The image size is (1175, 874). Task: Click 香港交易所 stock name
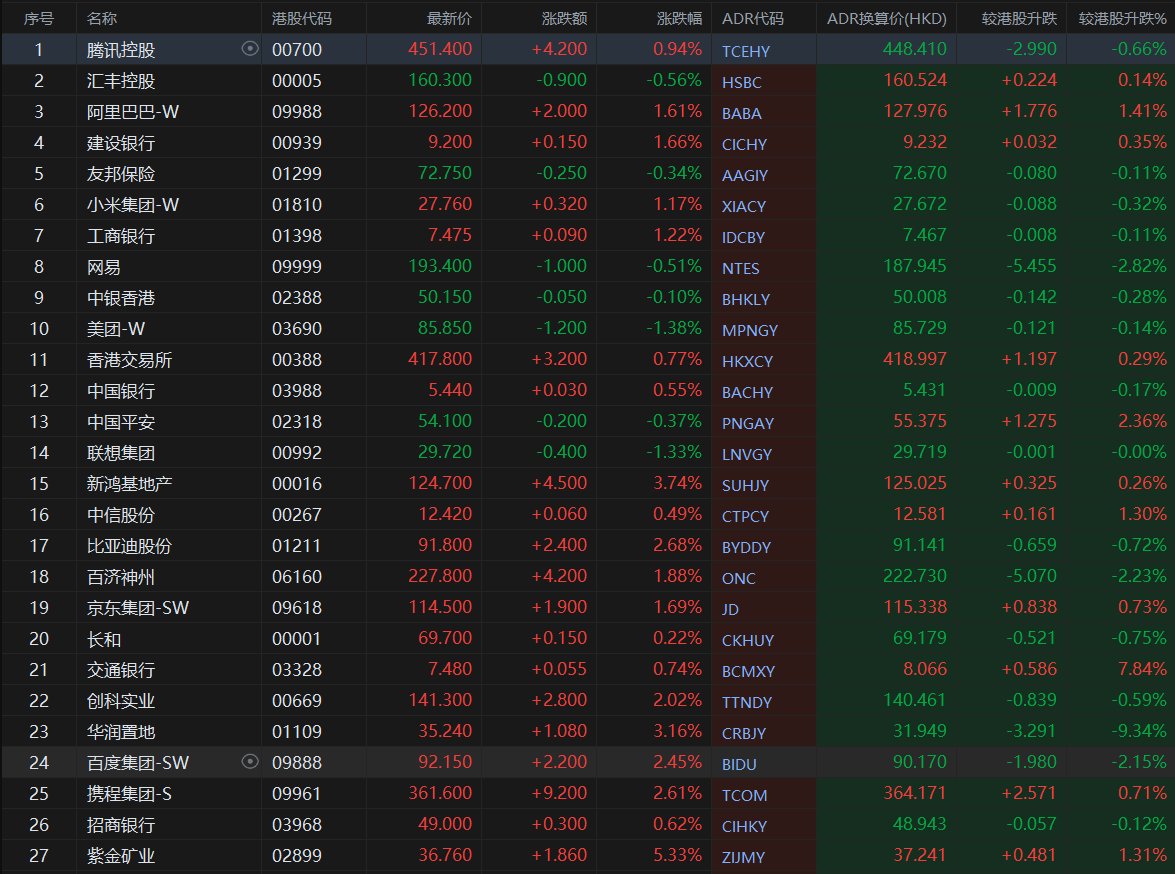tap(129, 361)
